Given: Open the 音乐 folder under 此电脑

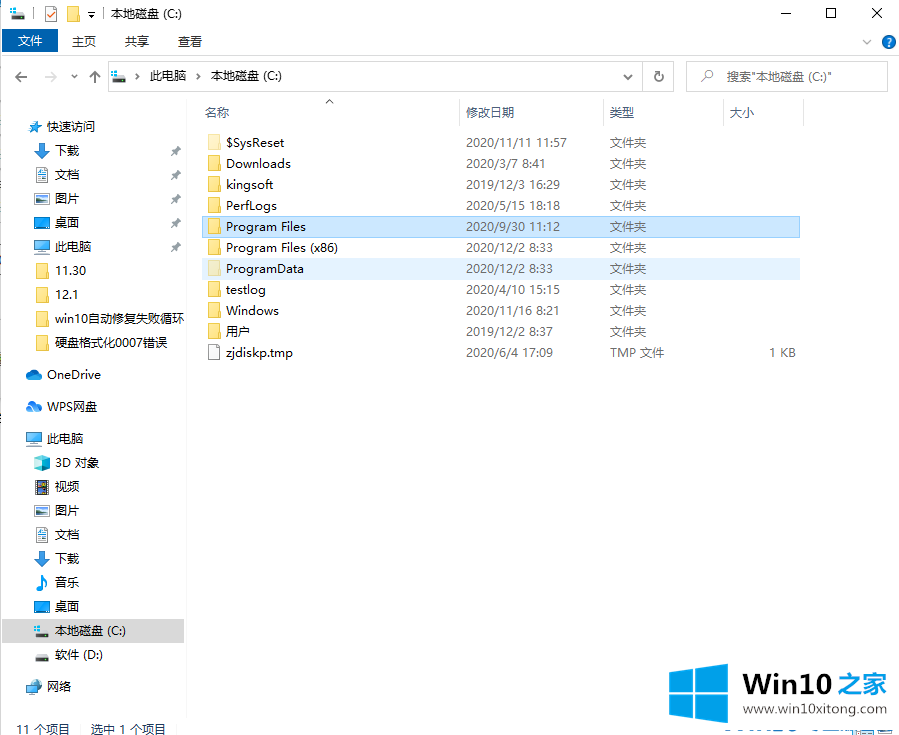Looking at the screenshot, I should pos(67,582).
